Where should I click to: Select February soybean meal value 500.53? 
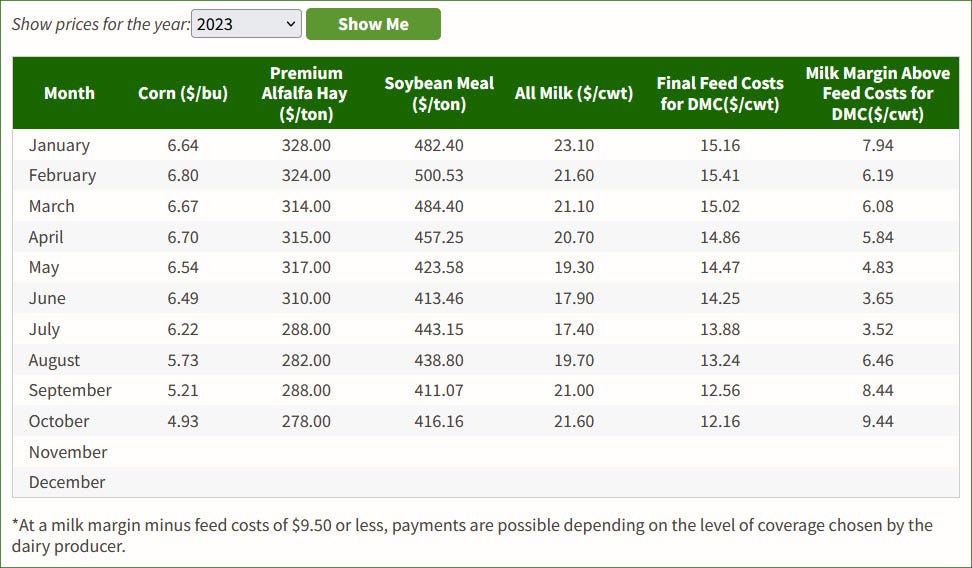point(439,175)
